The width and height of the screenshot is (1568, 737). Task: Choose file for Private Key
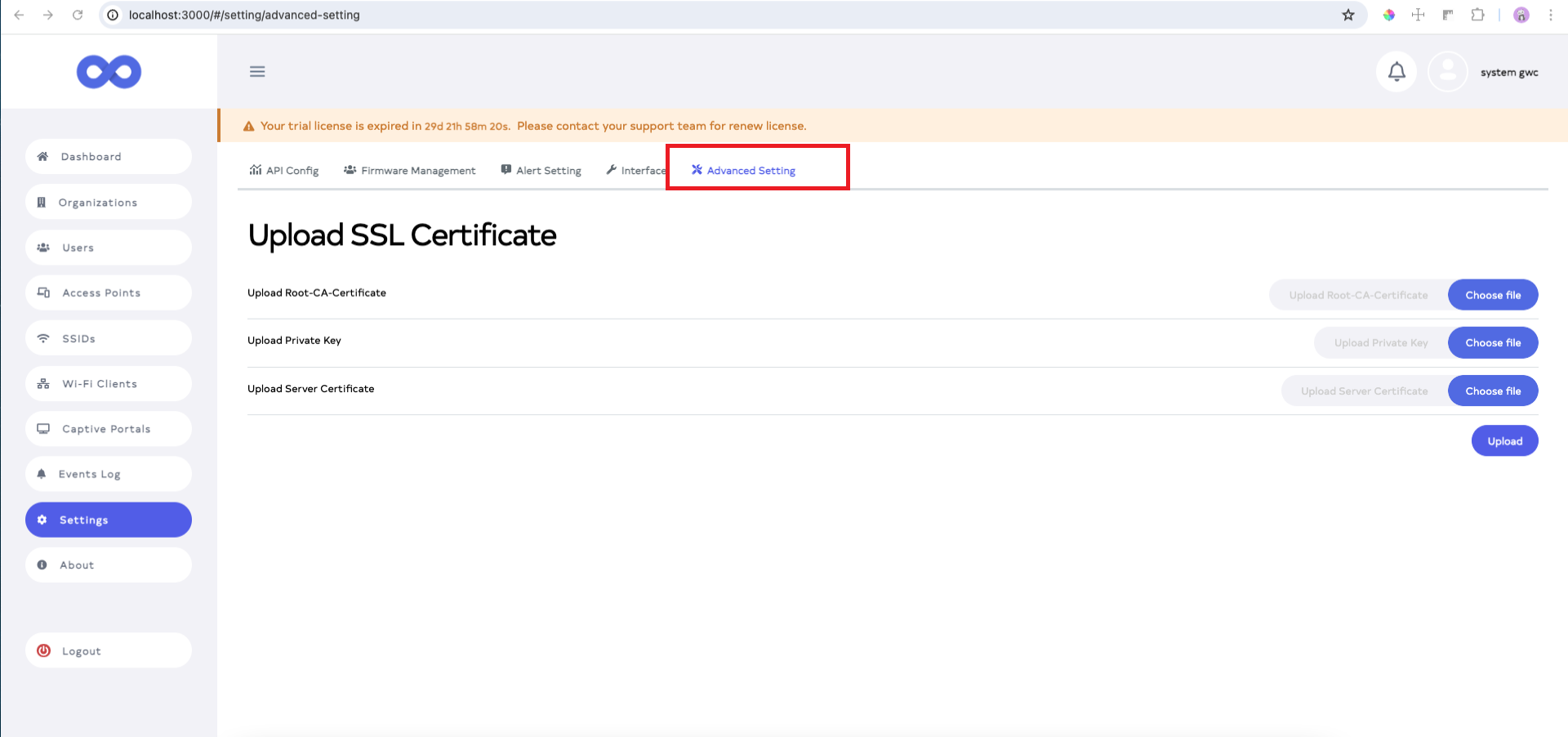[1492, 343]
